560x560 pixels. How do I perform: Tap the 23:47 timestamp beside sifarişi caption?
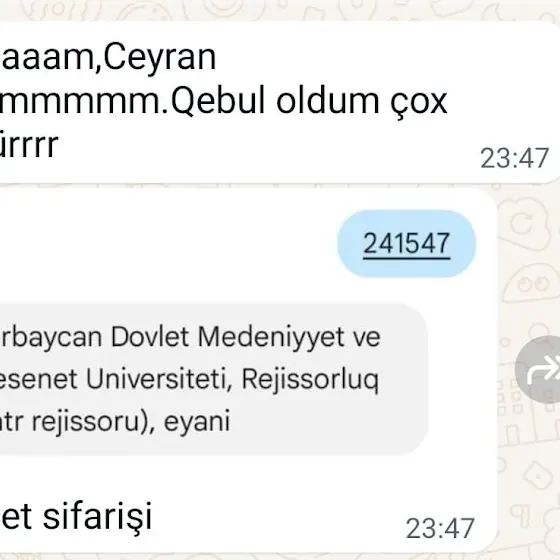(x=440, y=528)
